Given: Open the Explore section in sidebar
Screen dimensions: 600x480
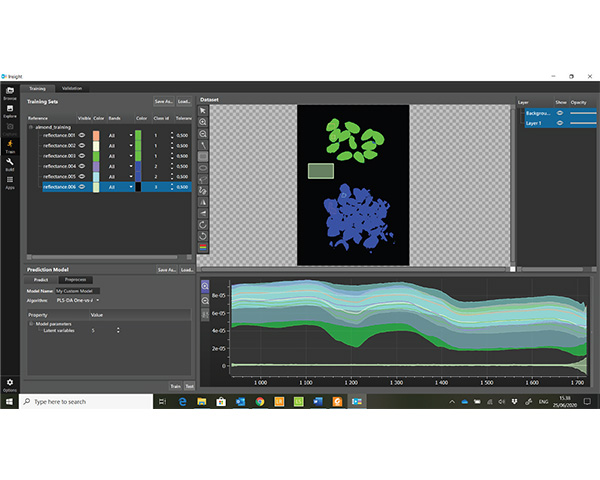Looking at the screenshot, I should pyautogui.click(x=9, y=110).
